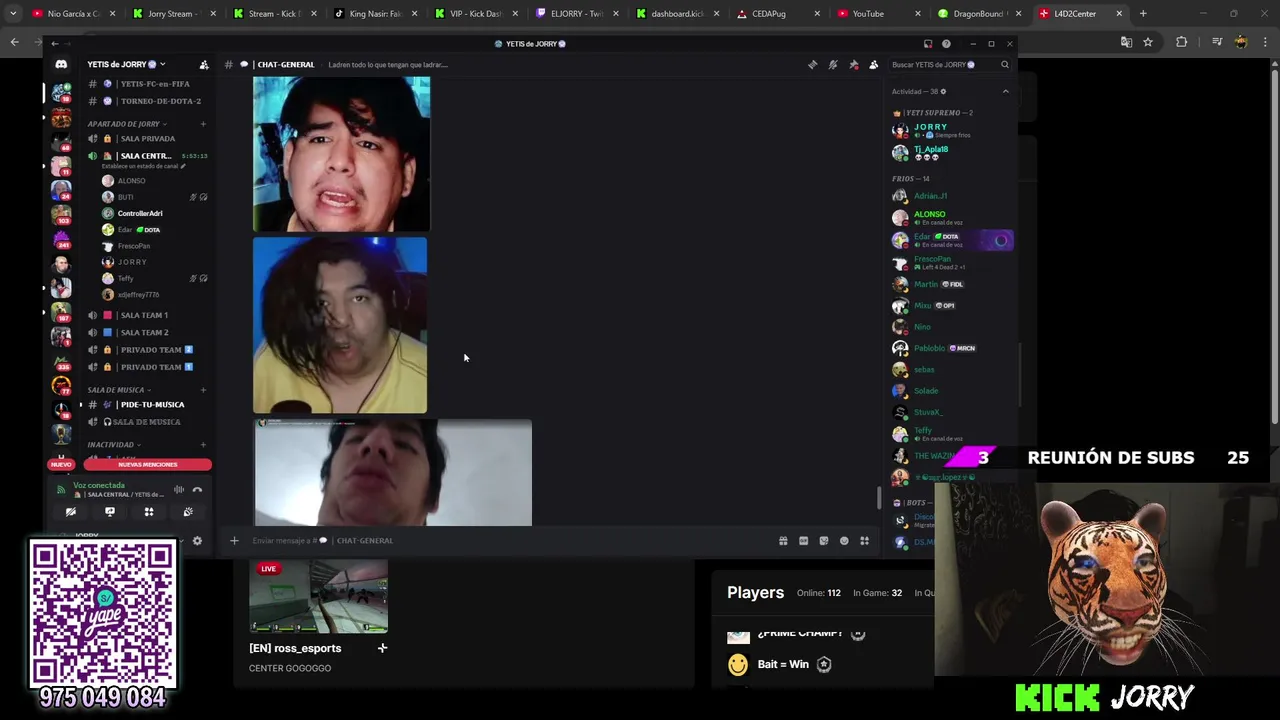The image size is (1280, 720).
Task: Collapse the INACTIVIDAD category
Action: tap(113, 445)
